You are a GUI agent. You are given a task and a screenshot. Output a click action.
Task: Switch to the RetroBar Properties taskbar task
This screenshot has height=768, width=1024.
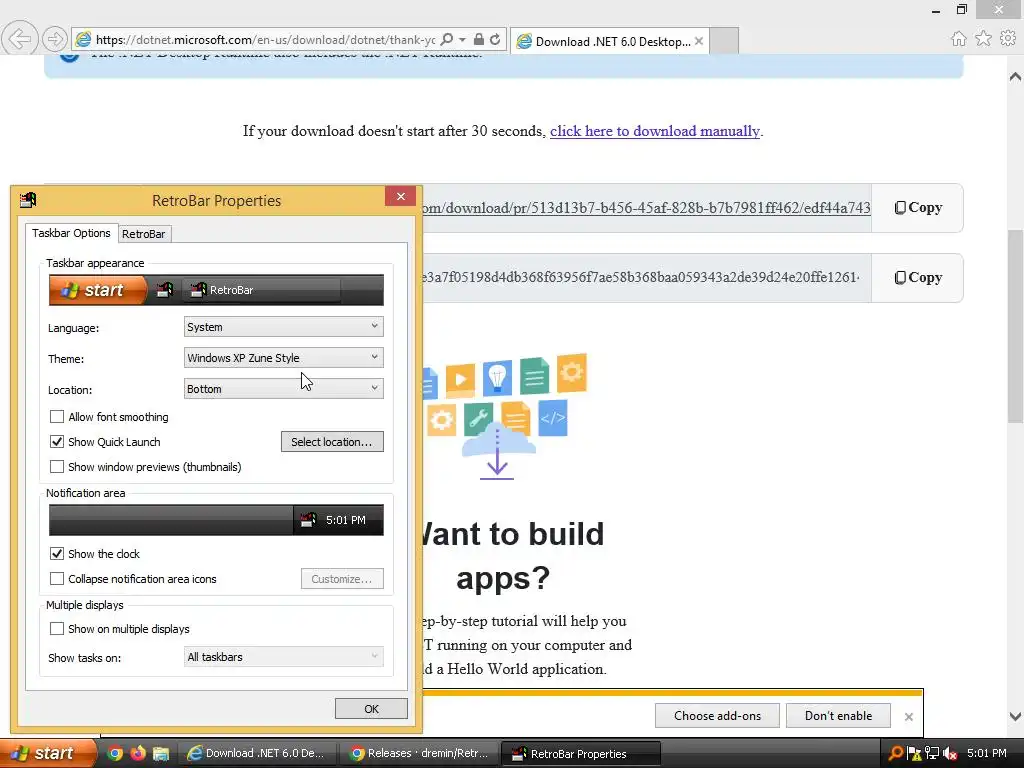click(581, 753)
